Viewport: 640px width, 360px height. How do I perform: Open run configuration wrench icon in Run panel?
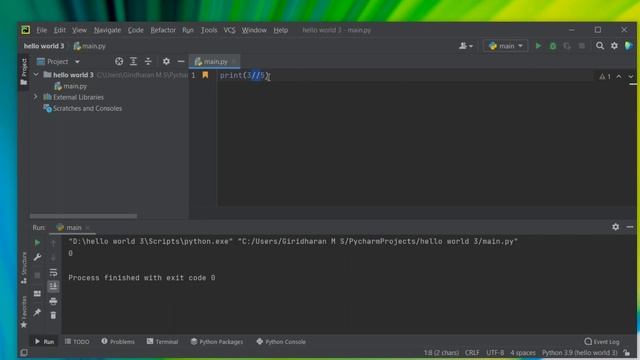[x=37, y=257]
